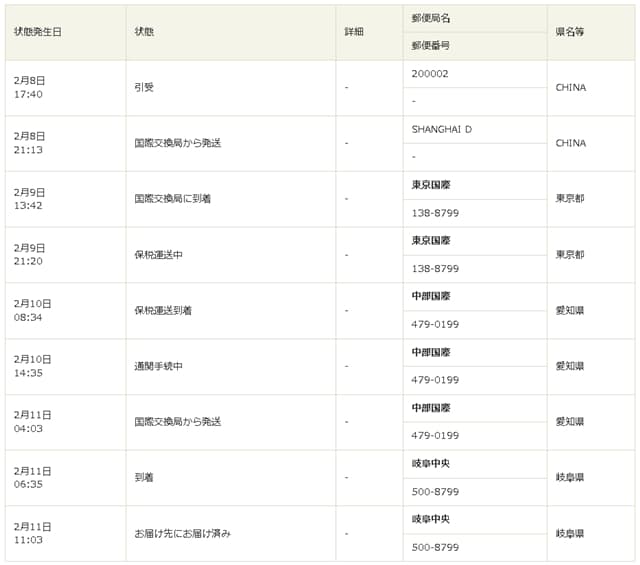Open 岐阜中央 link in the 06:35 row
Image resolution: width=640 pixels, height=565 pixels.
pos(431,464)
